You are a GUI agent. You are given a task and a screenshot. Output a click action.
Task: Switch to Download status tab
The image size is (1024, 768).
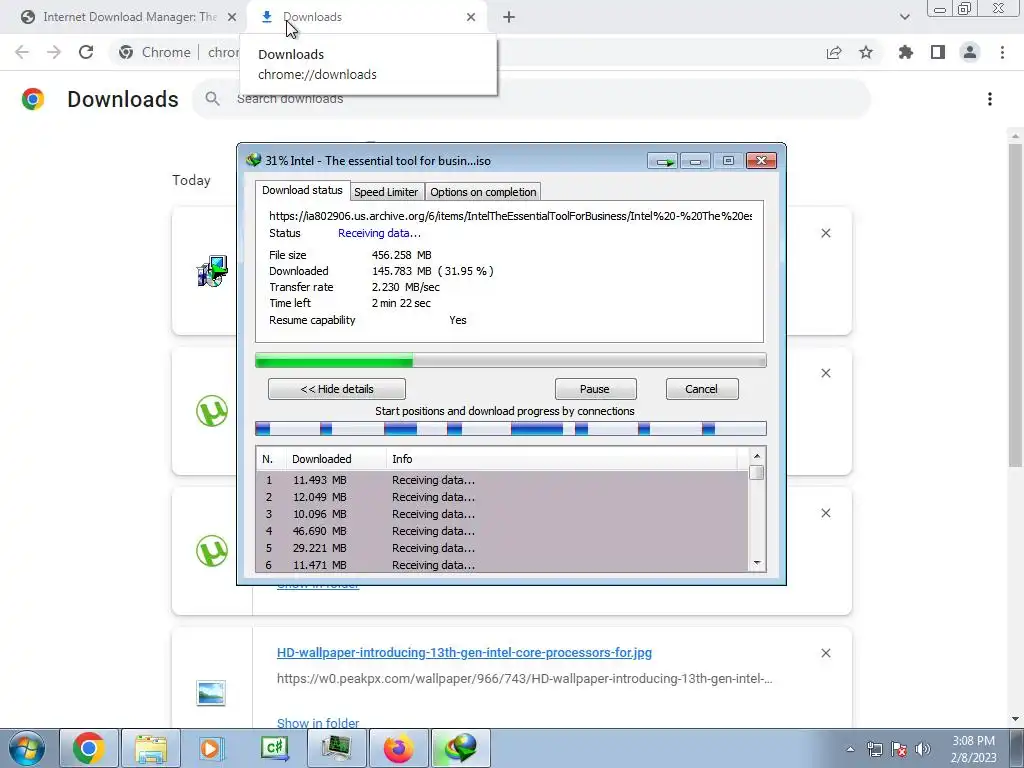[x=302, y=190]
